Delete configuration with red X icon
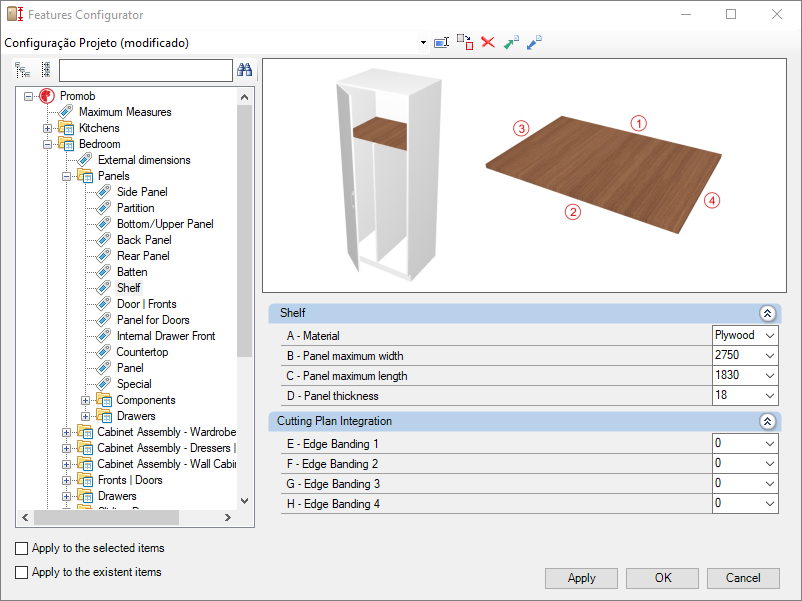 (x=488, y=43)
